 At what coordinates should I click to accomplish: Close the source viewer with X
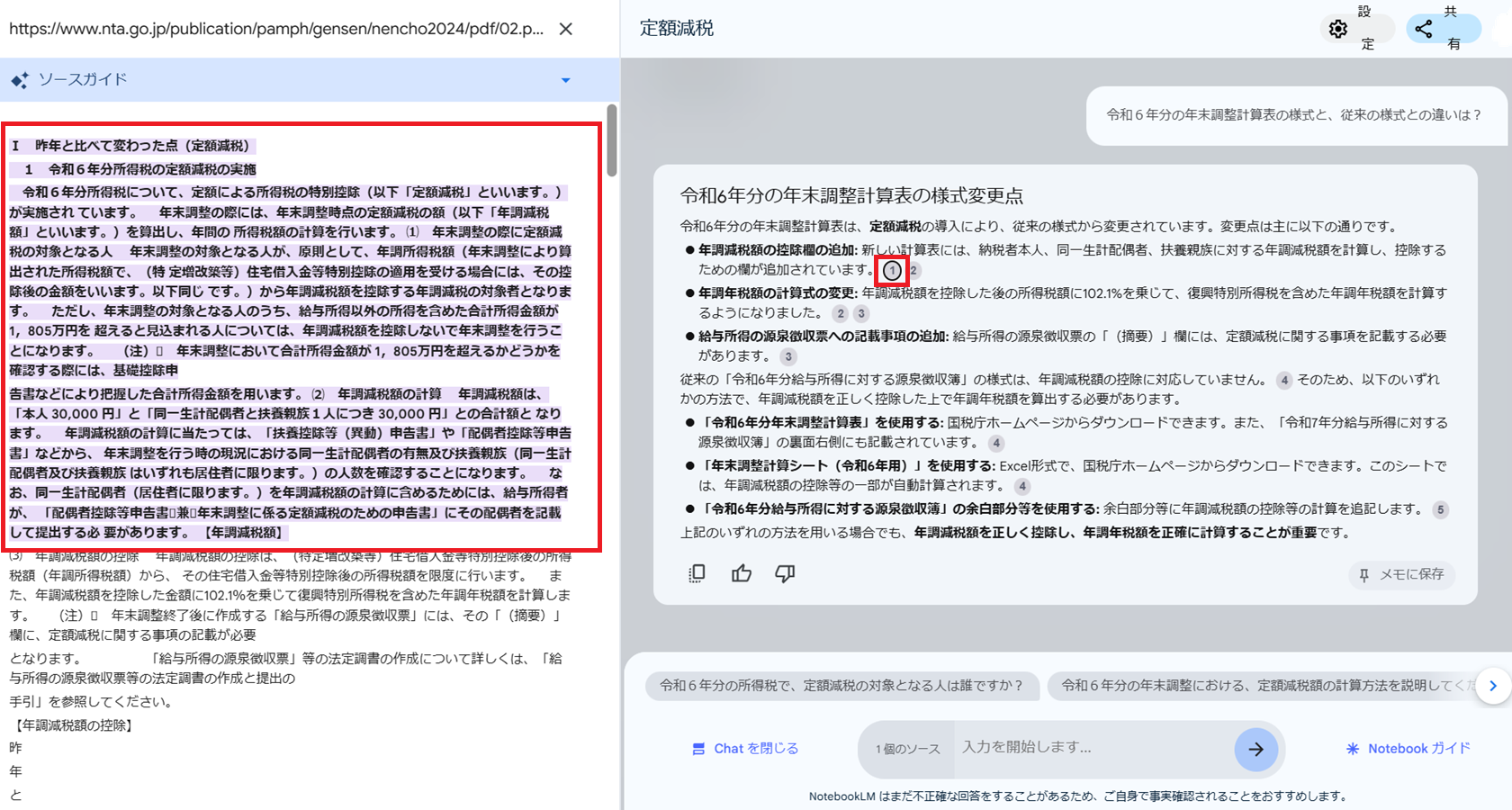click(x=566, y=29)
